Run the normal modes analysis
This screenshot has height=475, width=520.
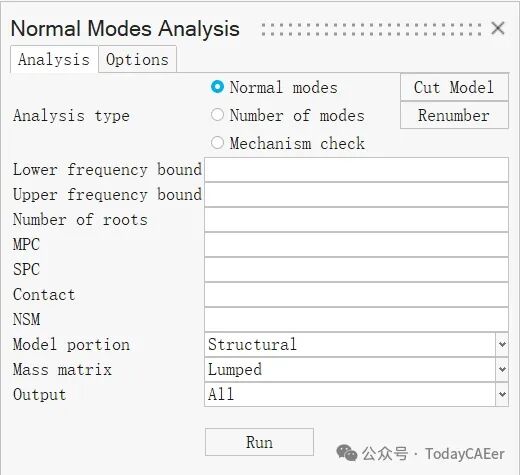point(259,442)
